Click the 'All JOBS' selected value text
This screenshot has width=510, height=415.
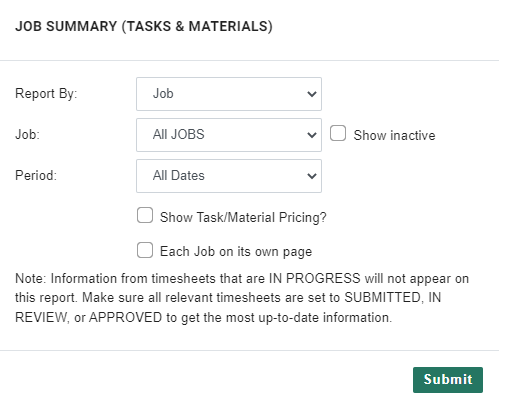179,134
